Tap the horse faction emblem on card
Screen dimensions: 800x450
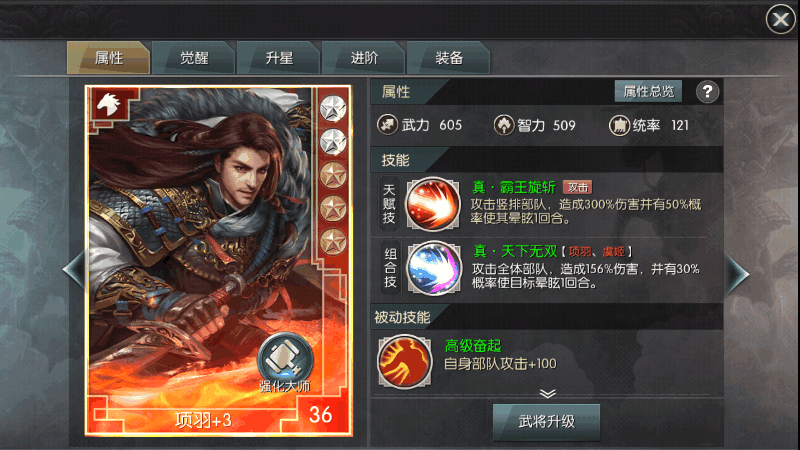tap(109, 104)
